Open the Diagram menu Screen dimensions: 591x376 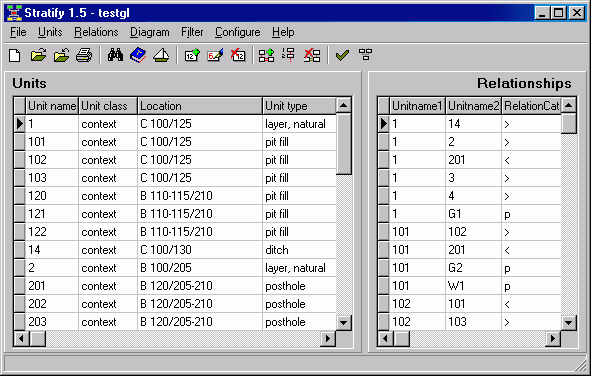(x=150, y=32)
